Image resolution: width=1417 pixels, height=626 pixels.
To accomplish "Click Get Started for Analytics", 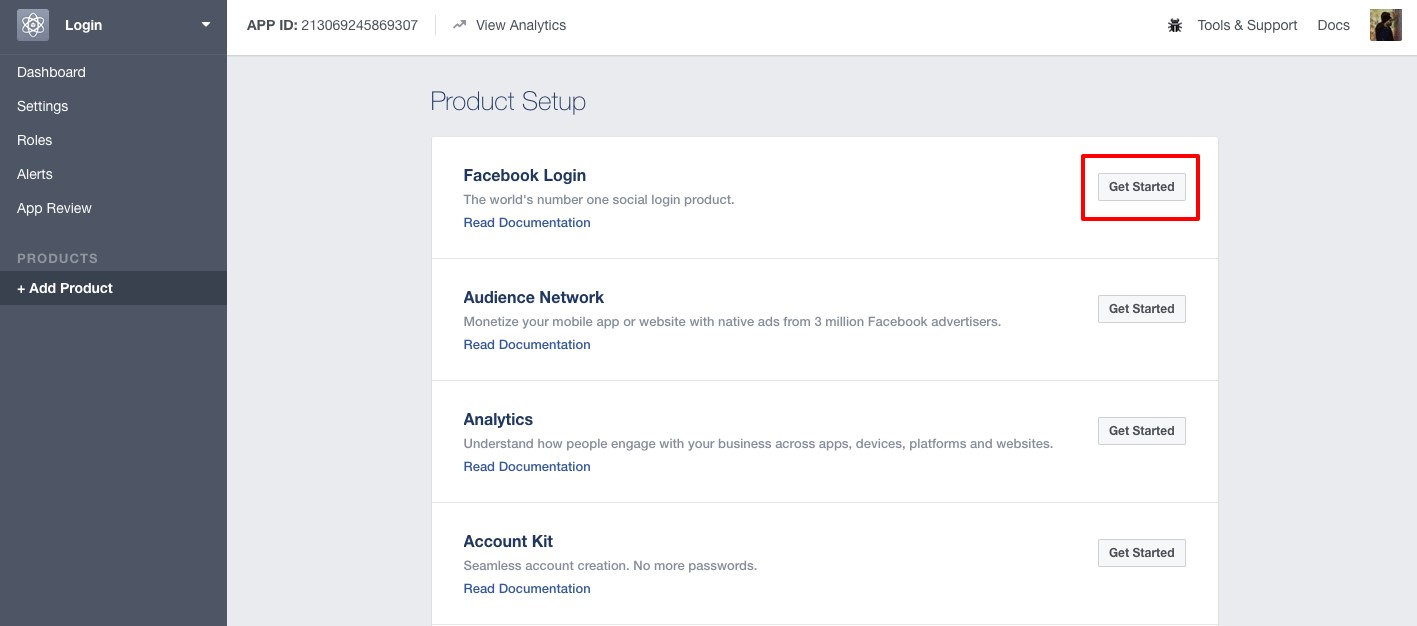I will tap(1141, 431).
